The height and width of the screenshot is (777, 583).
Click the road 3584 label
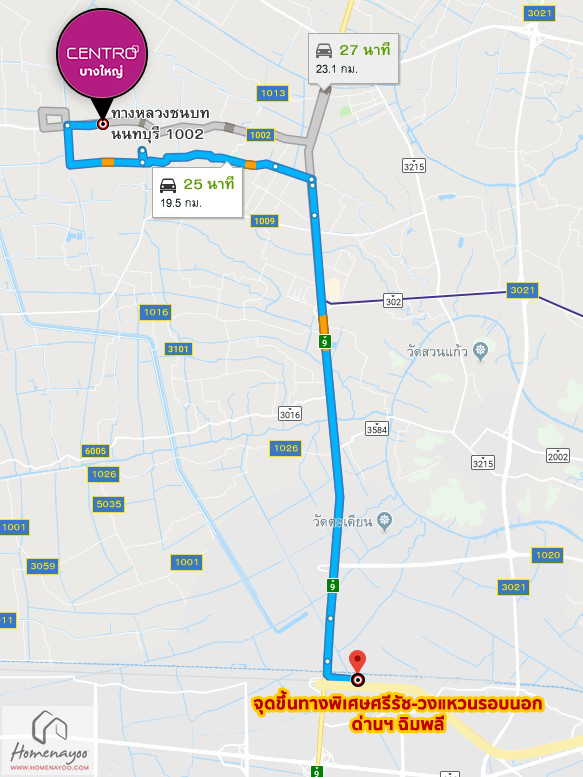[x=377, y=429]
